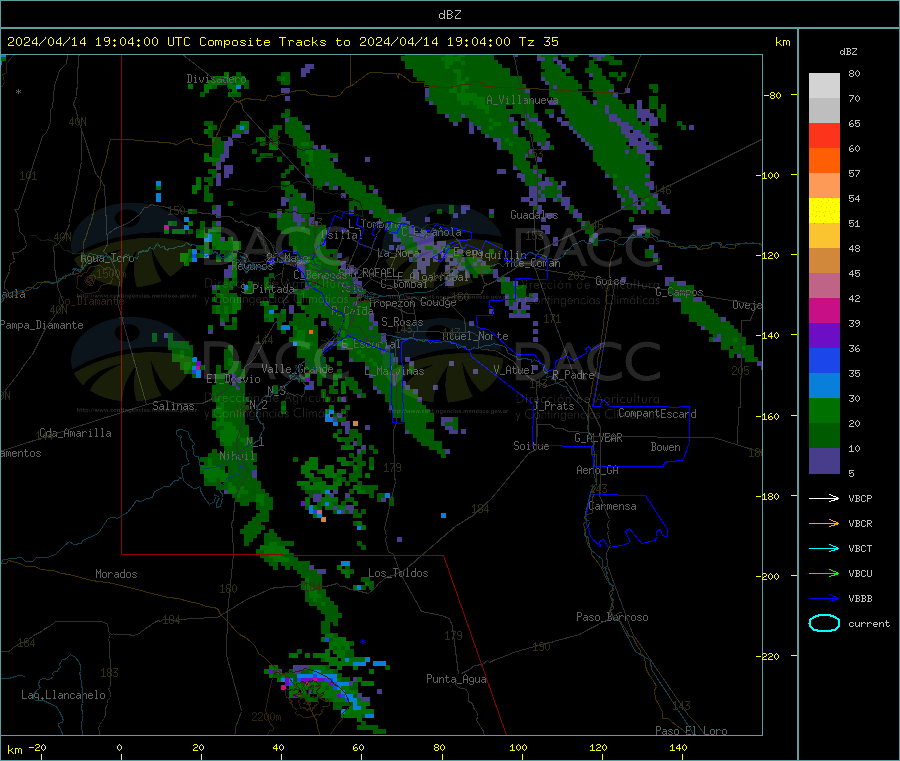The height and width of the screenshot is (761, 900).
Task: Click the Salinas map label
Action: pyautogui.click(x=173, y=406)
